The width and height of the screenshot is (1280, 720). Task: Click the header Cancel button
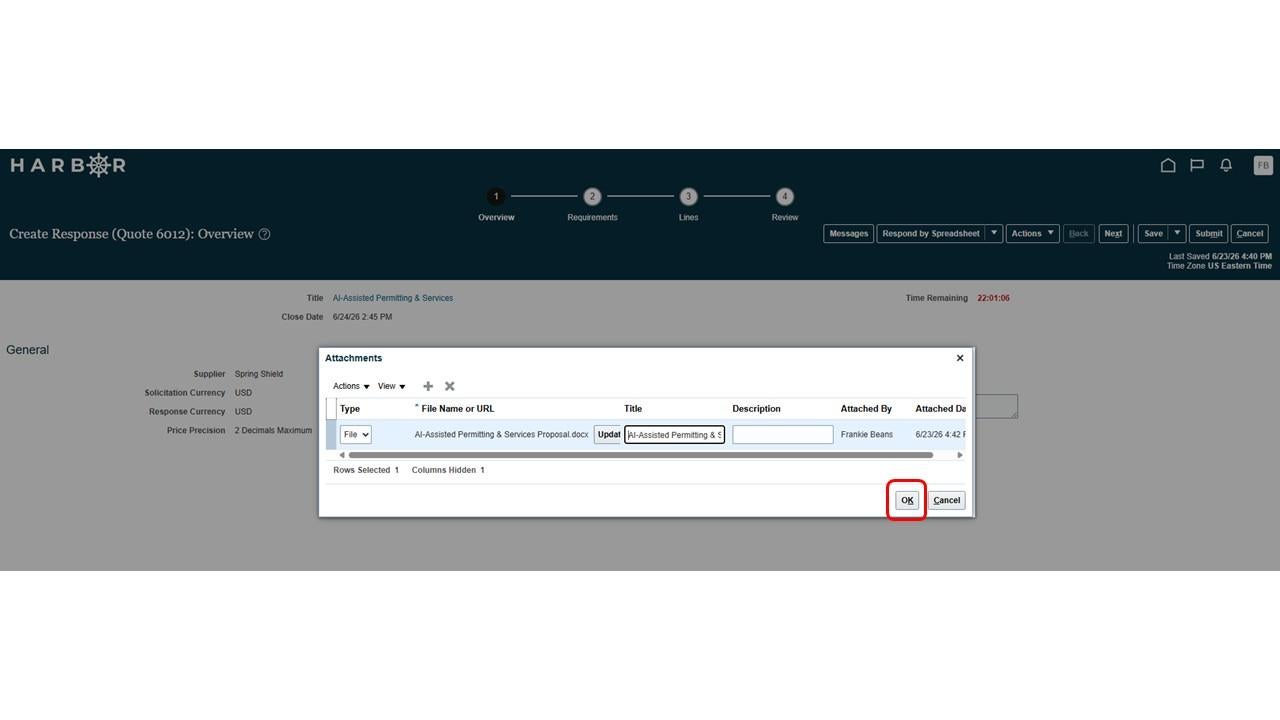pyautogui.click(x=1250, y=233)
